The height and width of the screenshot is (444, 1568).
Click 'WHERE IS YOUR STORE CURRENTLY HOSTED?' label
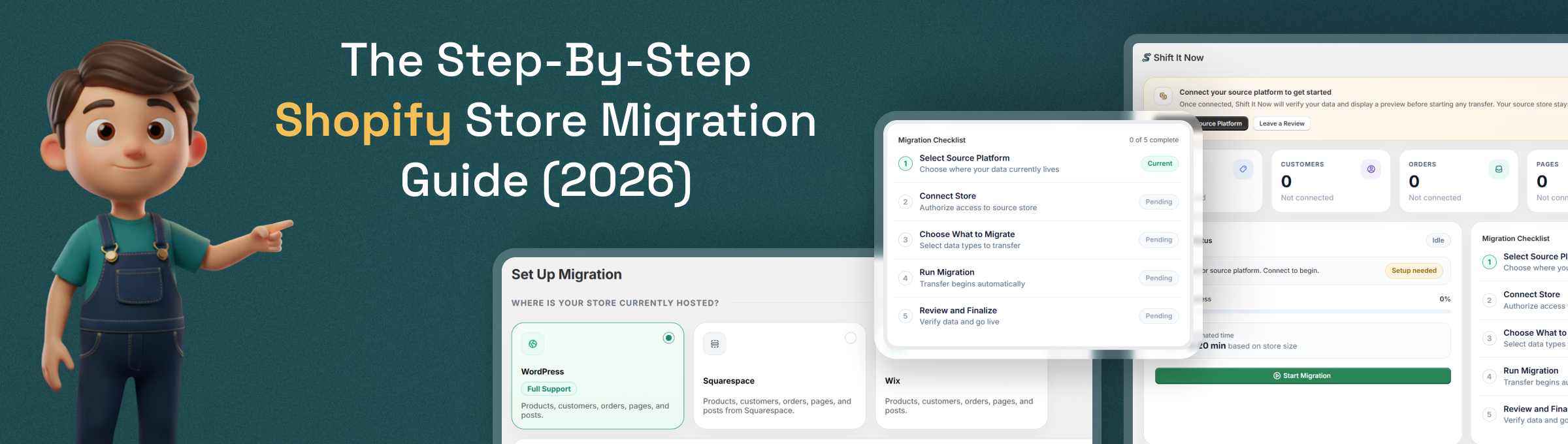click(615, 303)
